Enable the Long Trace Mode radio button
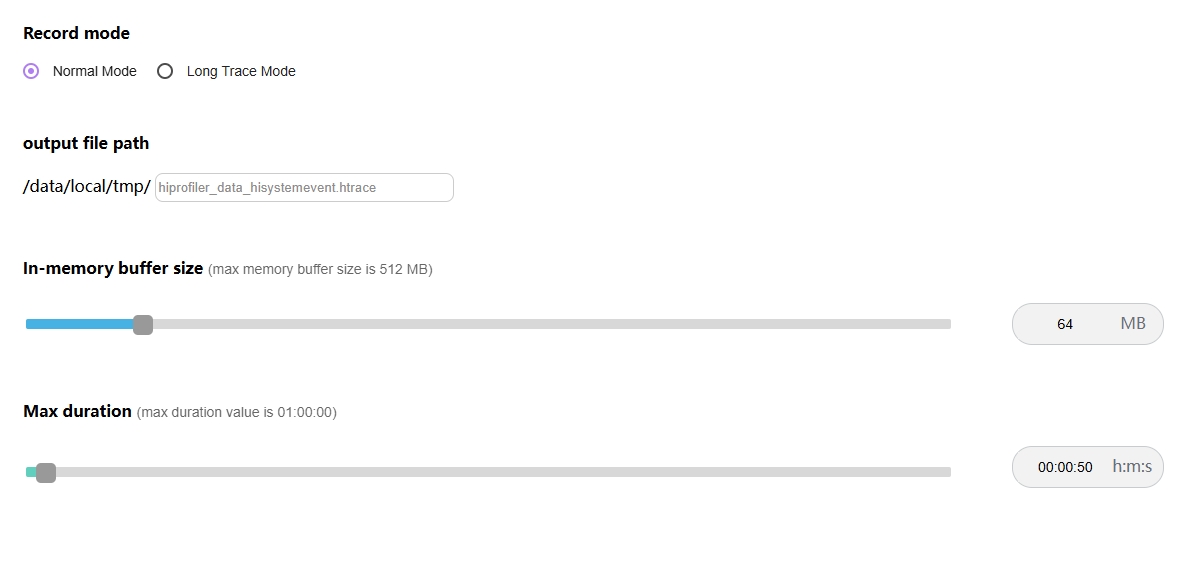Viewport: 1191px width, 566px height. tap(165, 71)
